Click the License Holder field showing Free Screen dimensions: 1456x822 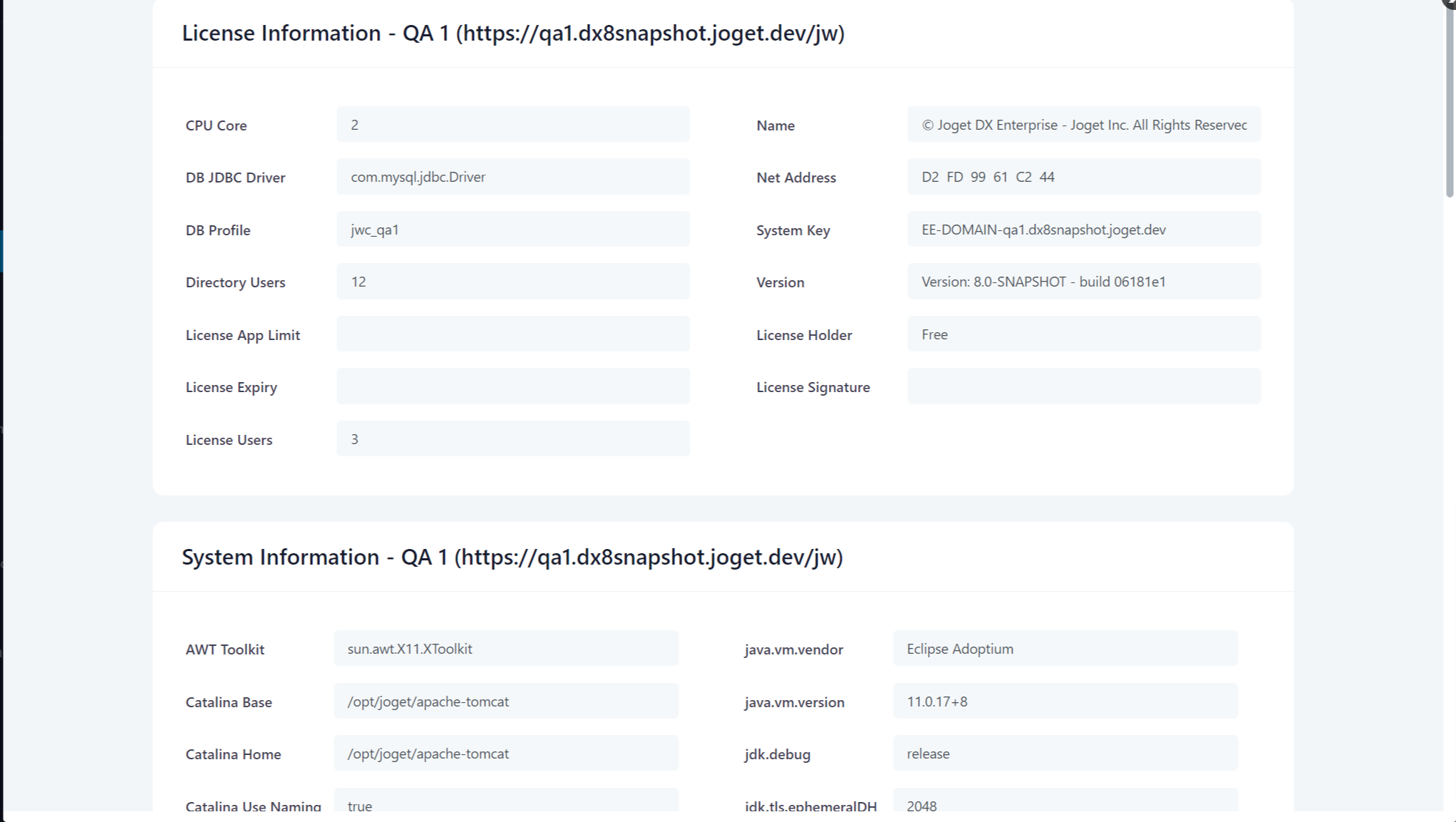(x=1083, y=334)
